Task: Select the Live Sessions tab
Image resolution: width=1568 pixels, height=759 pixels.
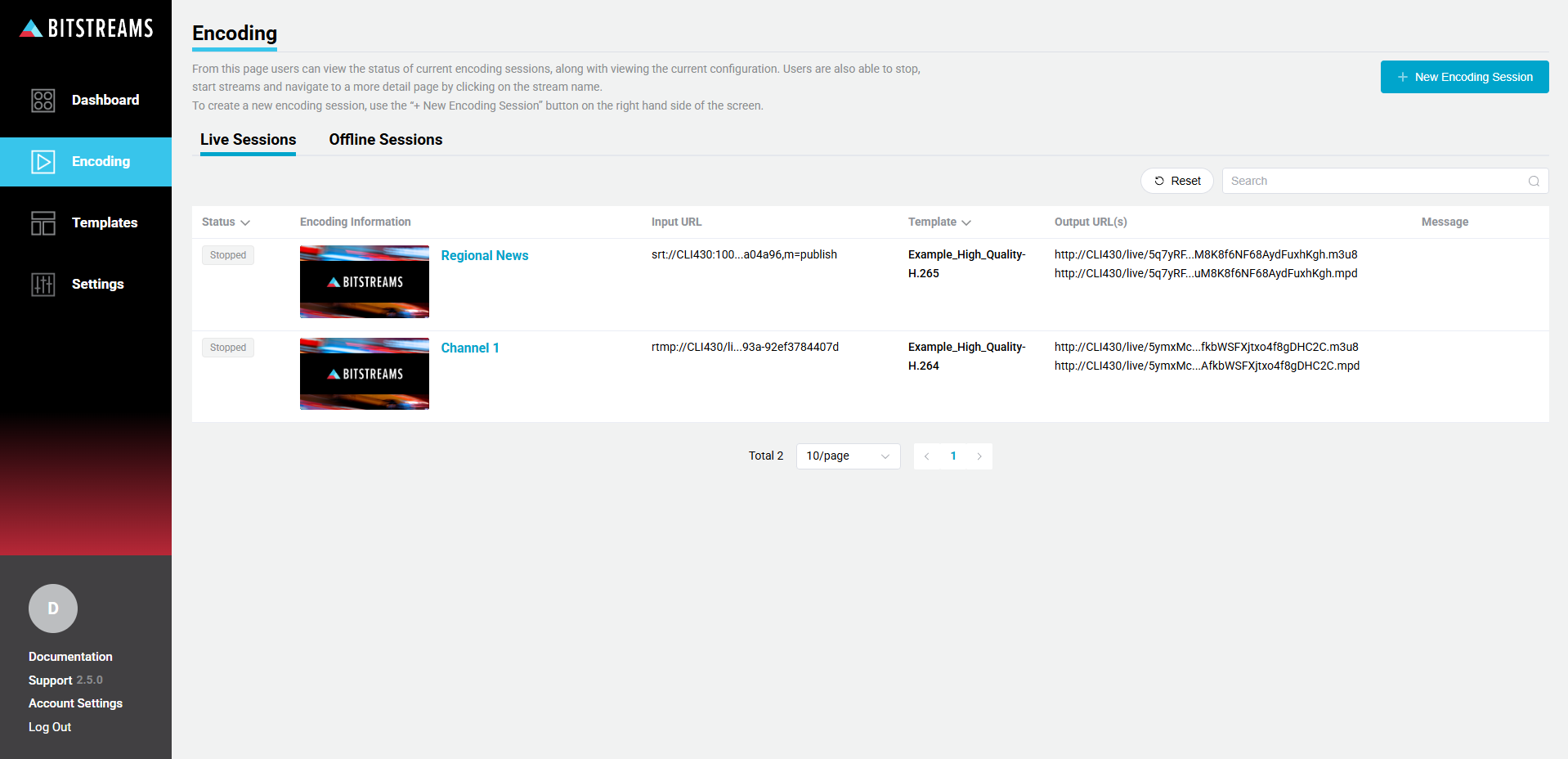Action: click(248, 140)
